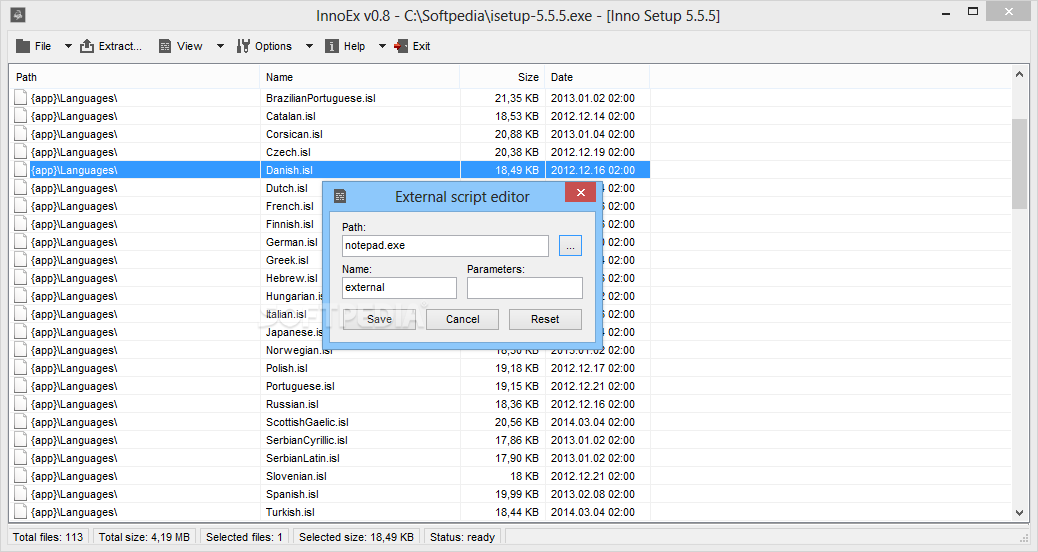Sort list by Name column header
1038x552 pixels.
pyautogui.click(x=359, y=77)
